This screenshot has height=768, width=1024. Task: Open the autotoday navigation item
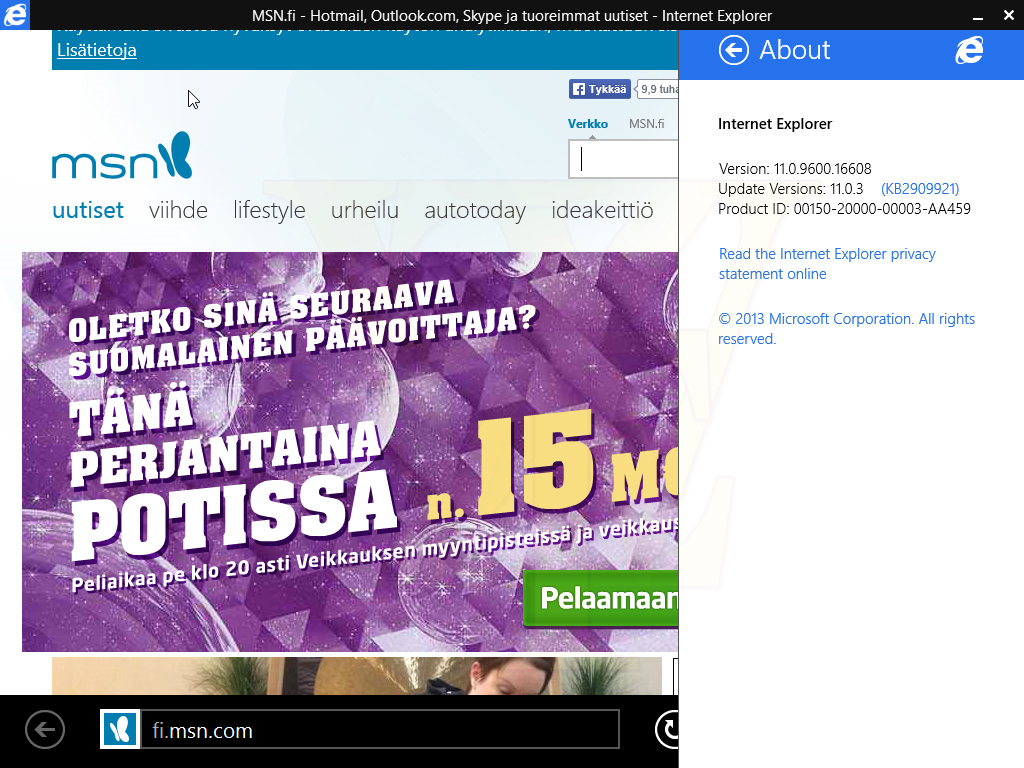[475, 211]
